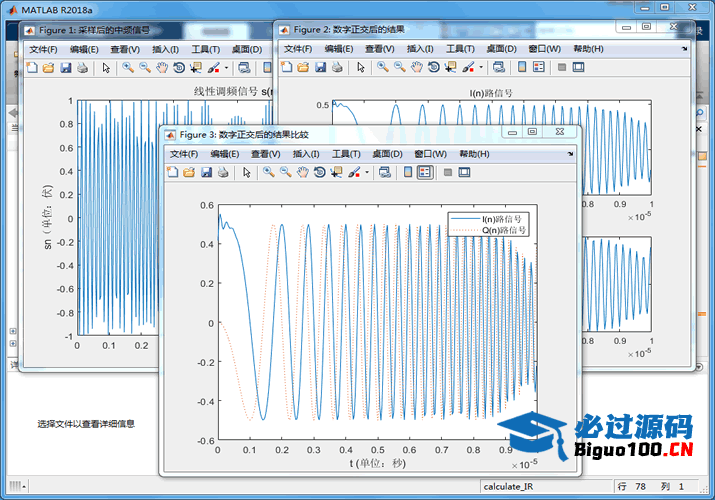
Task: Click the Q(n)路信号 legend entry in Figure 3
Action: tap(504, 230)
